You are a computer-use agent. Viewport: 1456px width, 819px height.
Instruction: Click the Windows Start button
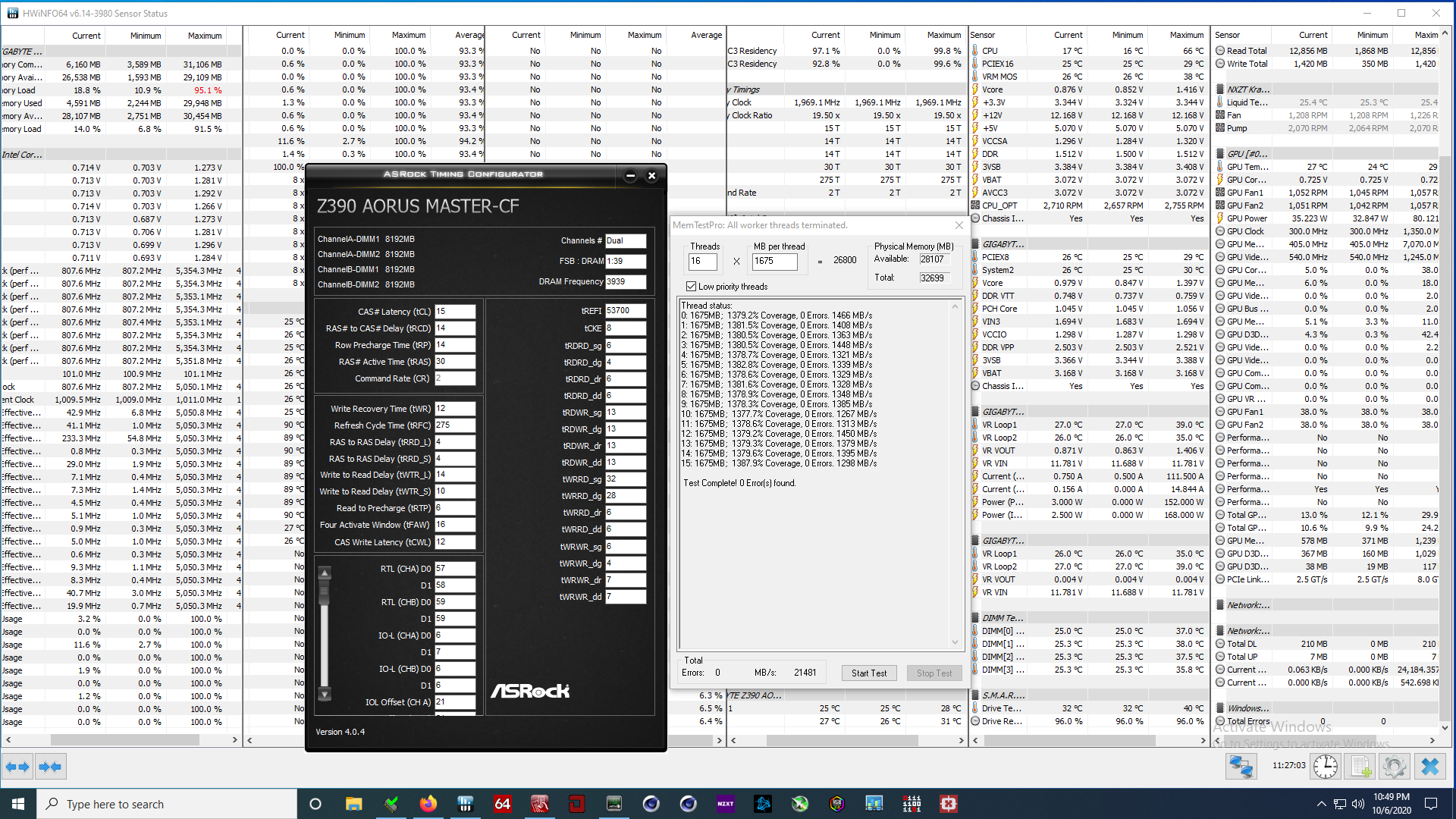[x=18, y=804]
